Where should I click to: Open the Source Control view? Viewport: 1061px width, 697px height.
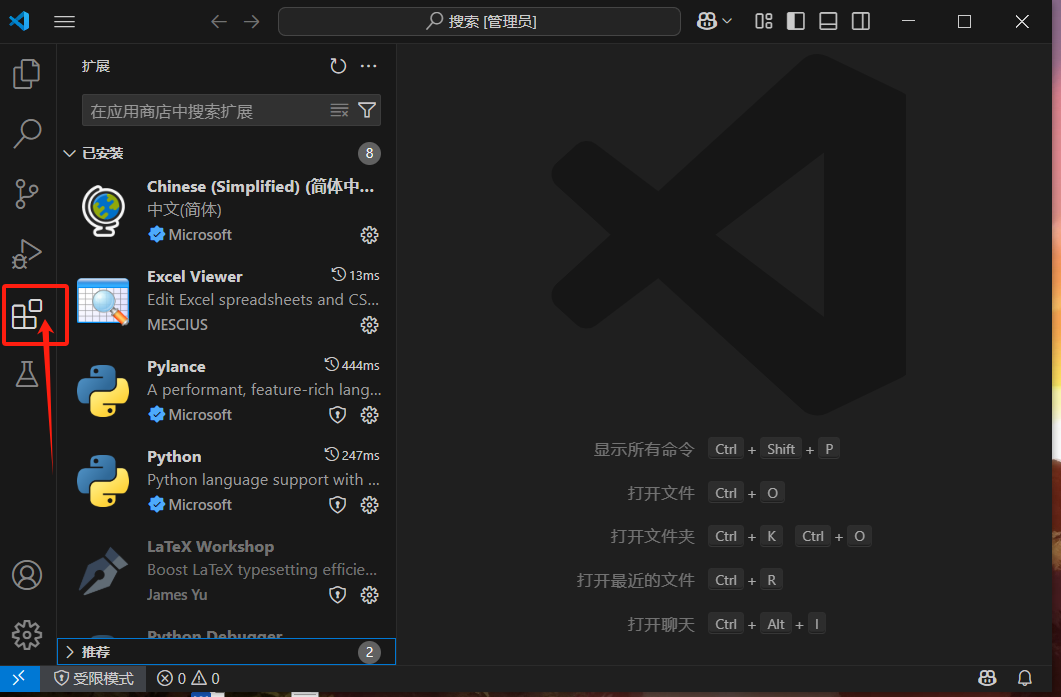[x=27, y=194]
